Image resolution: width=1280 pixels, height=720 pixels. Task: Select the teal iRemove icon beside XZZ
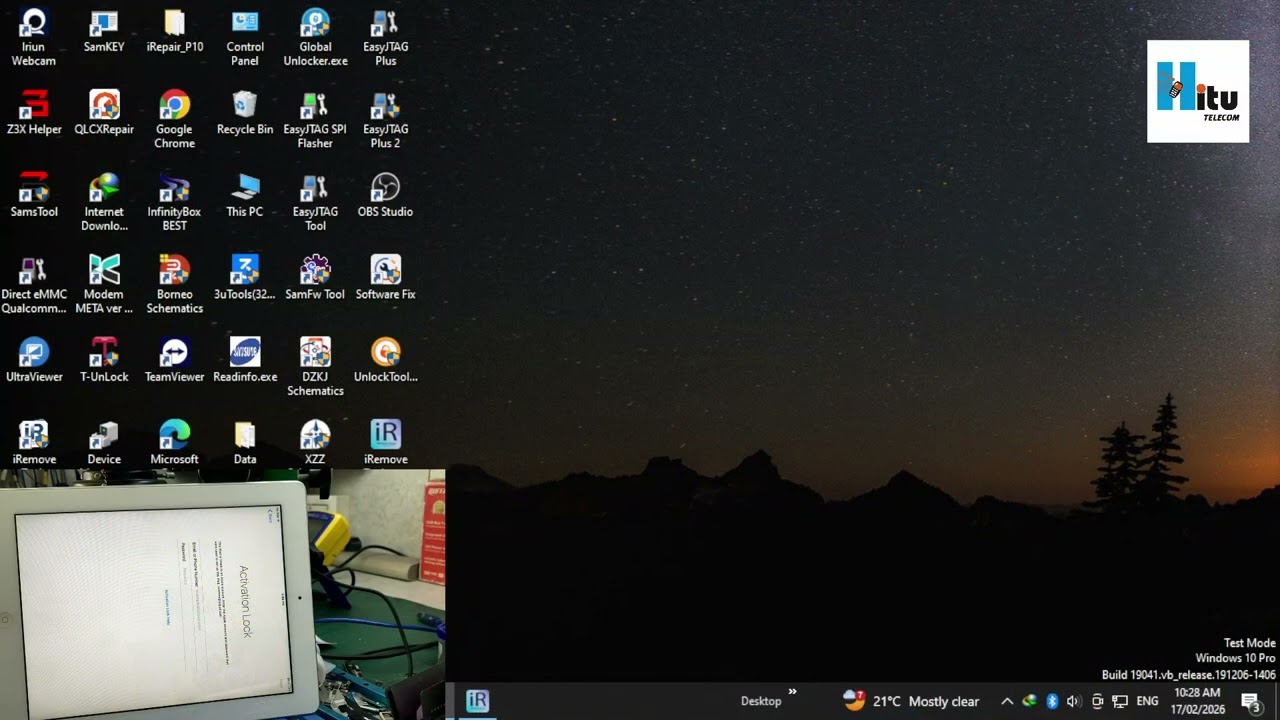click(385, 443)
